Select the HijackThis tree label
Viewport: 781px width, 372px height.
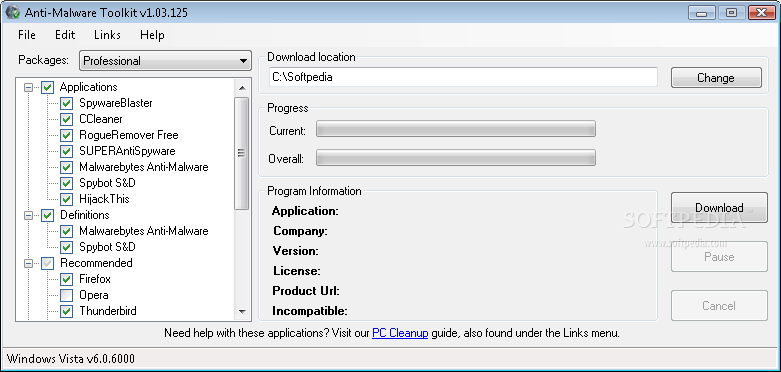(x=104, y=199)
